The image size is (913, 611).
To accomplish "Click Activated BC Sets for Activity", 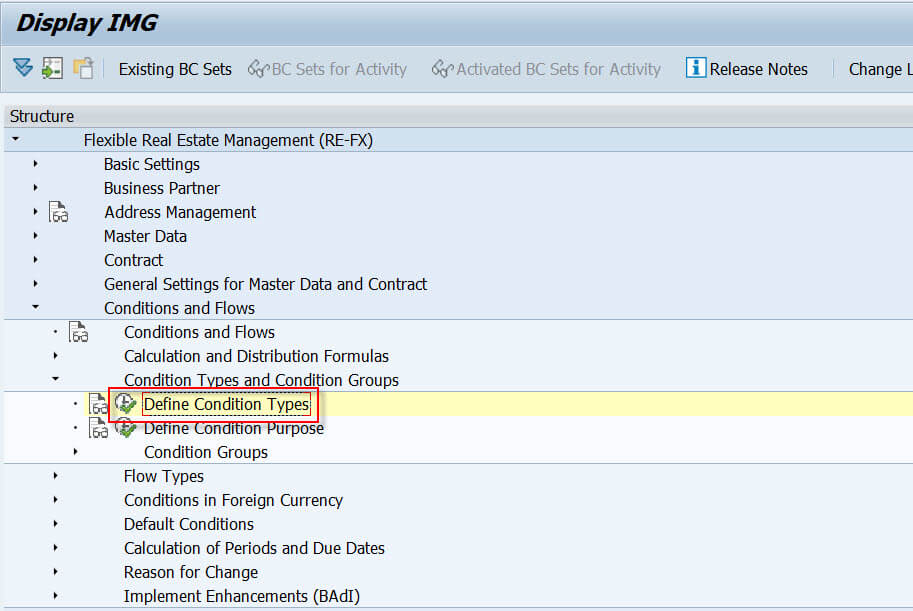I will [546, 69].
